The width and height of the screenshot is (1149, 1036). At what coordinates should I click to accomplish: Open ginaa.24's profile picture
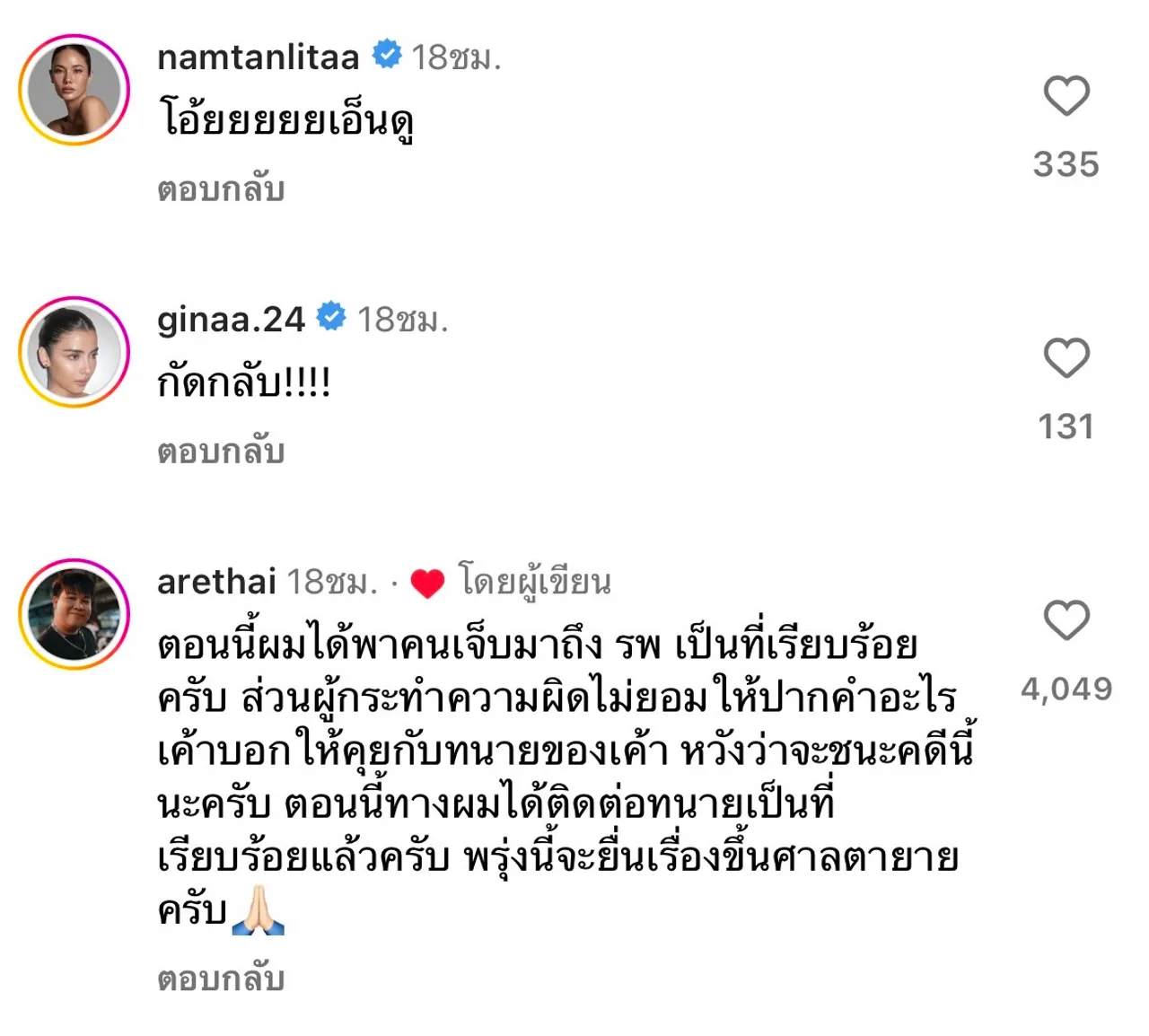pyautogui.click(x=75, y=352)
